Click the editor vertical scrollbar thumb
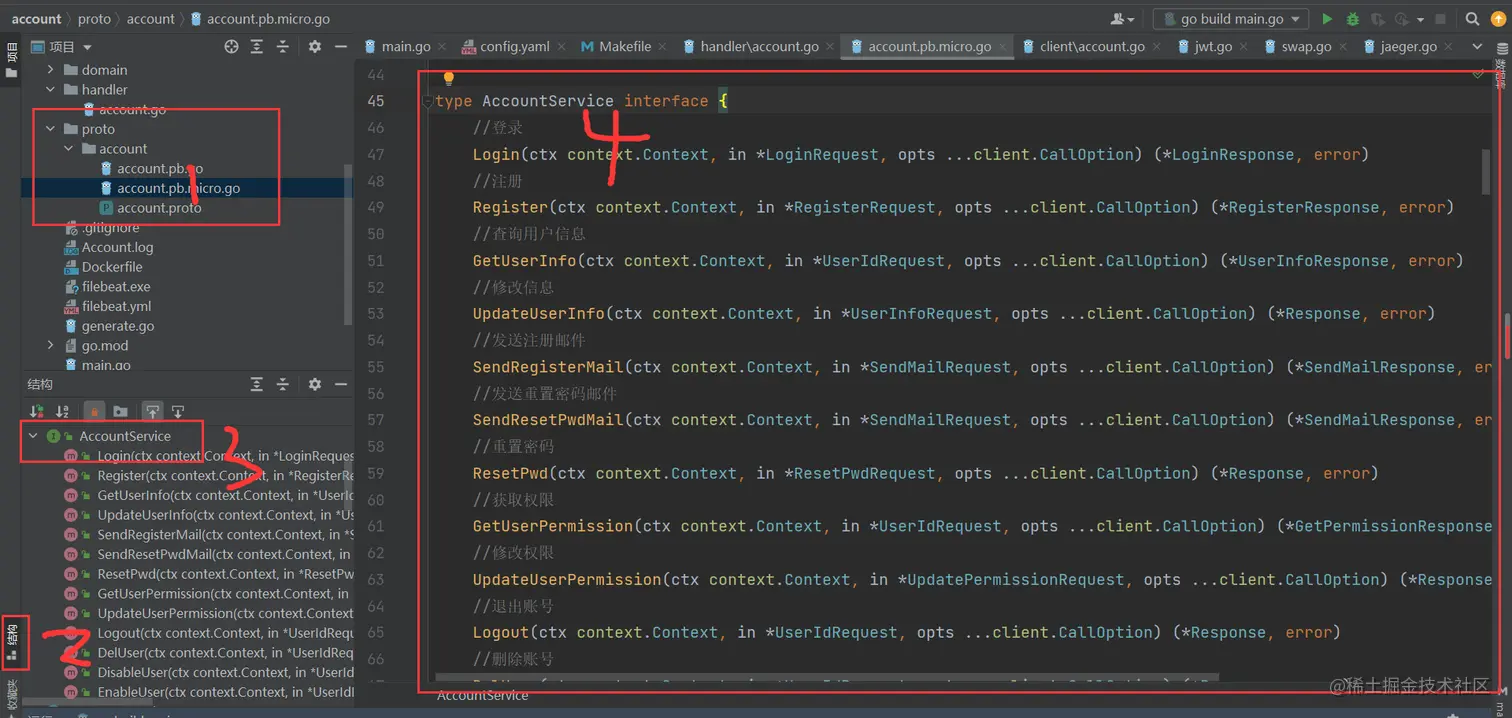Image resolution: width=1512 pixels, height=718 pixels. [x=1486, y=172]
